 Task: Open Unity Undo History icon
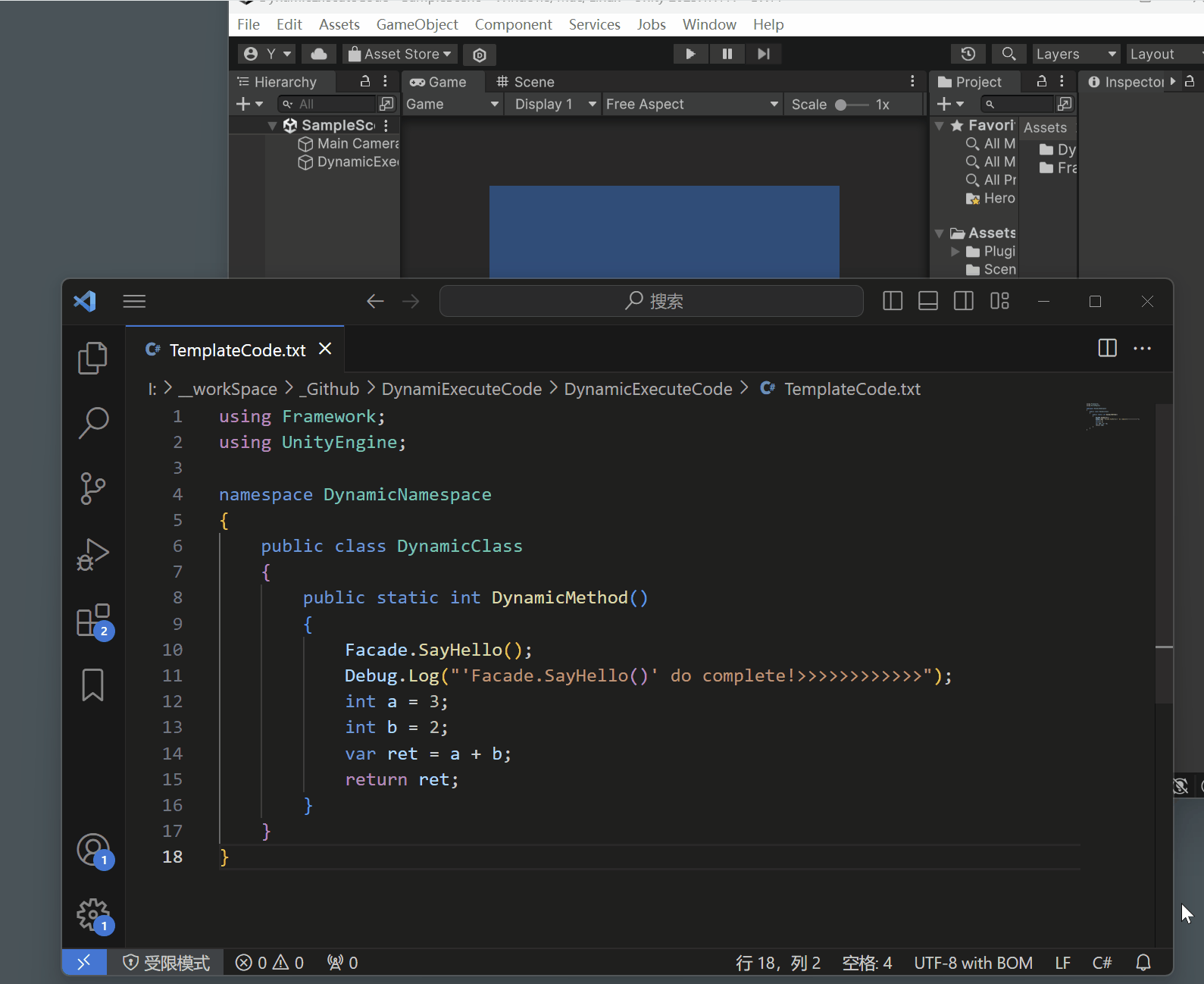pos(968,54)
